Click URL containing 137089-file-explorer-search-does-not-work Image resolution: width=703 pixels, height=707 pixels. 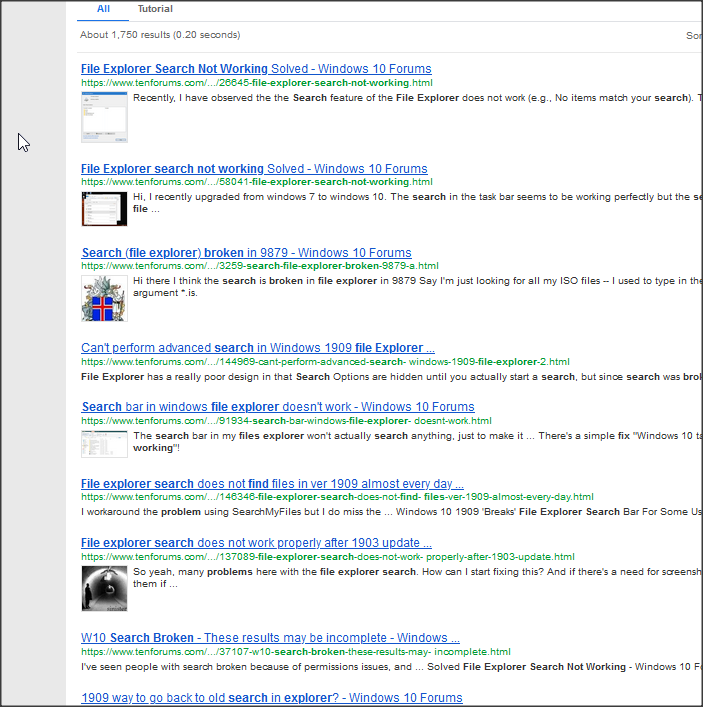pos(328,556)
